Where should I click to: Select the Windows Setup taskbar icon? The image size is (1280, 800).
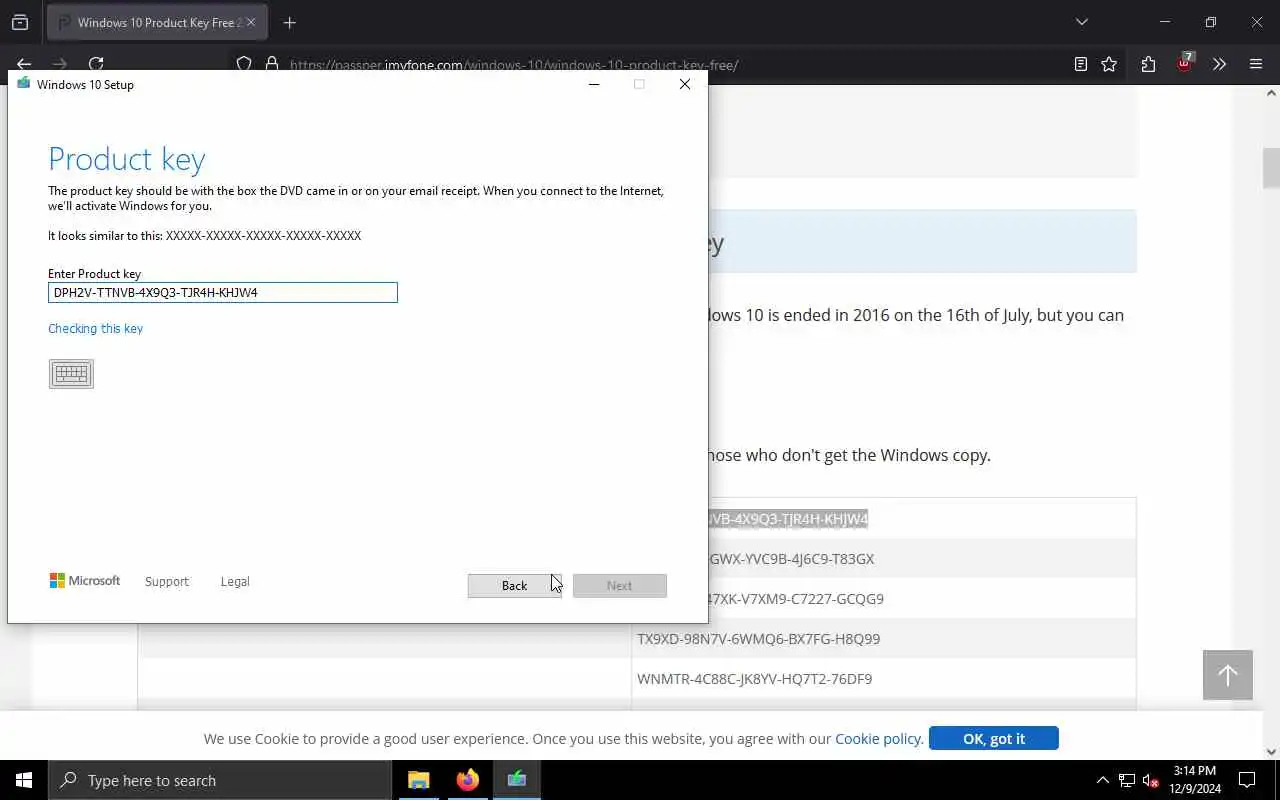(517, 780)
